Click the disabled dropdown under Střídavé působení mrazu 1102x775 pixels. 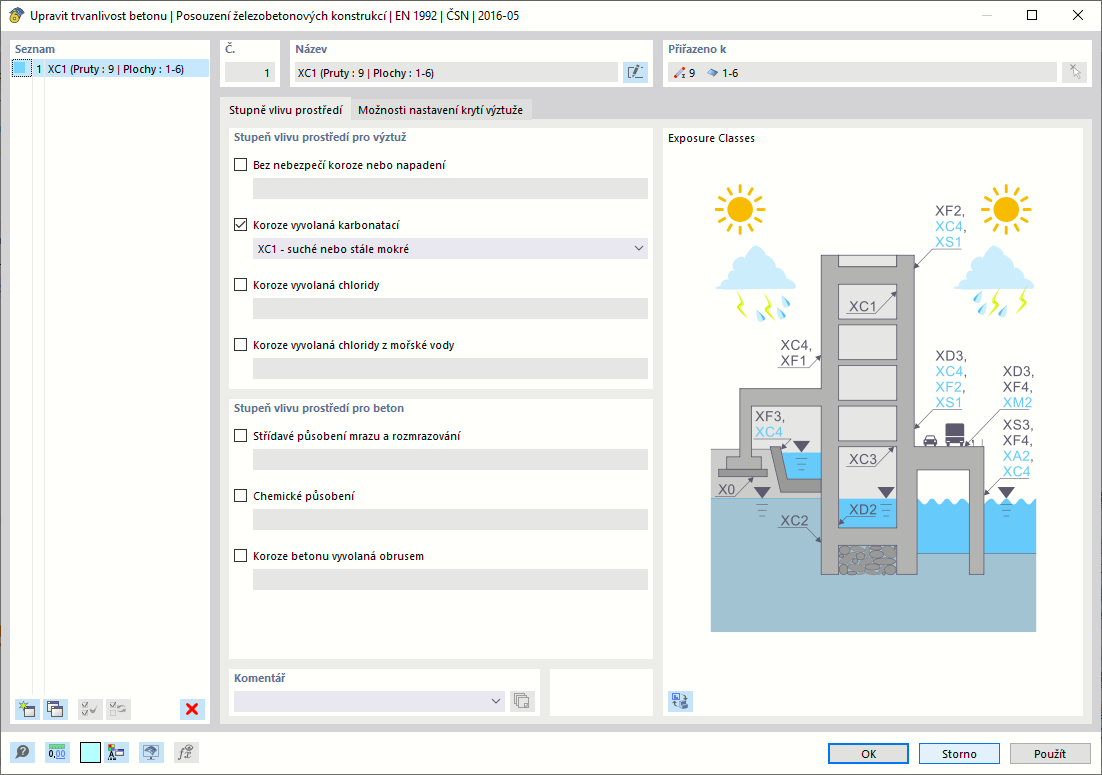[450, 460]
